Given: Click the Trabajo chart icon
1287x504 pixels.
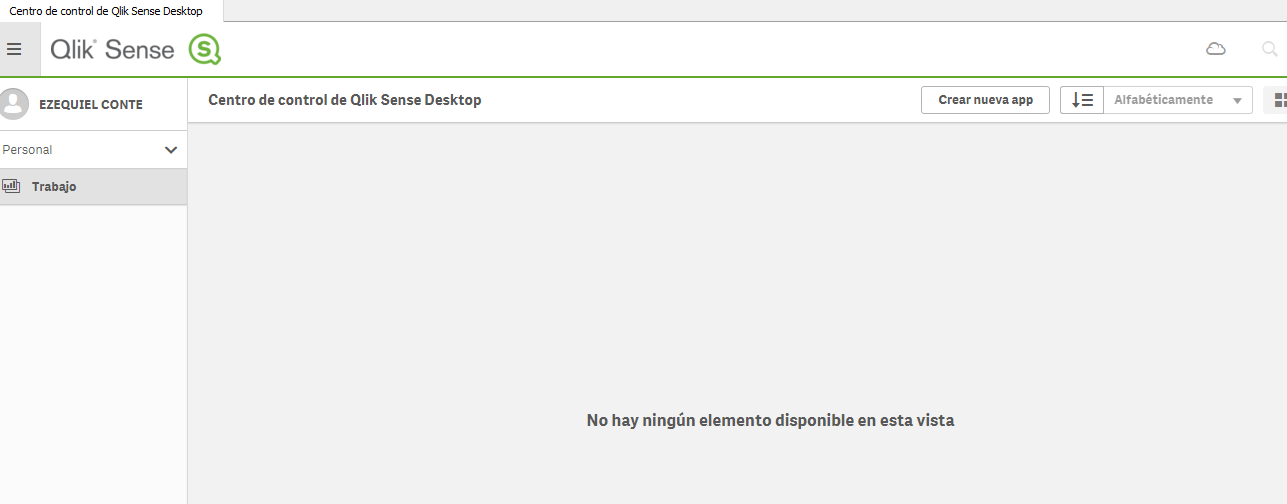Looking at the screenshot, I should coord(11,186).
